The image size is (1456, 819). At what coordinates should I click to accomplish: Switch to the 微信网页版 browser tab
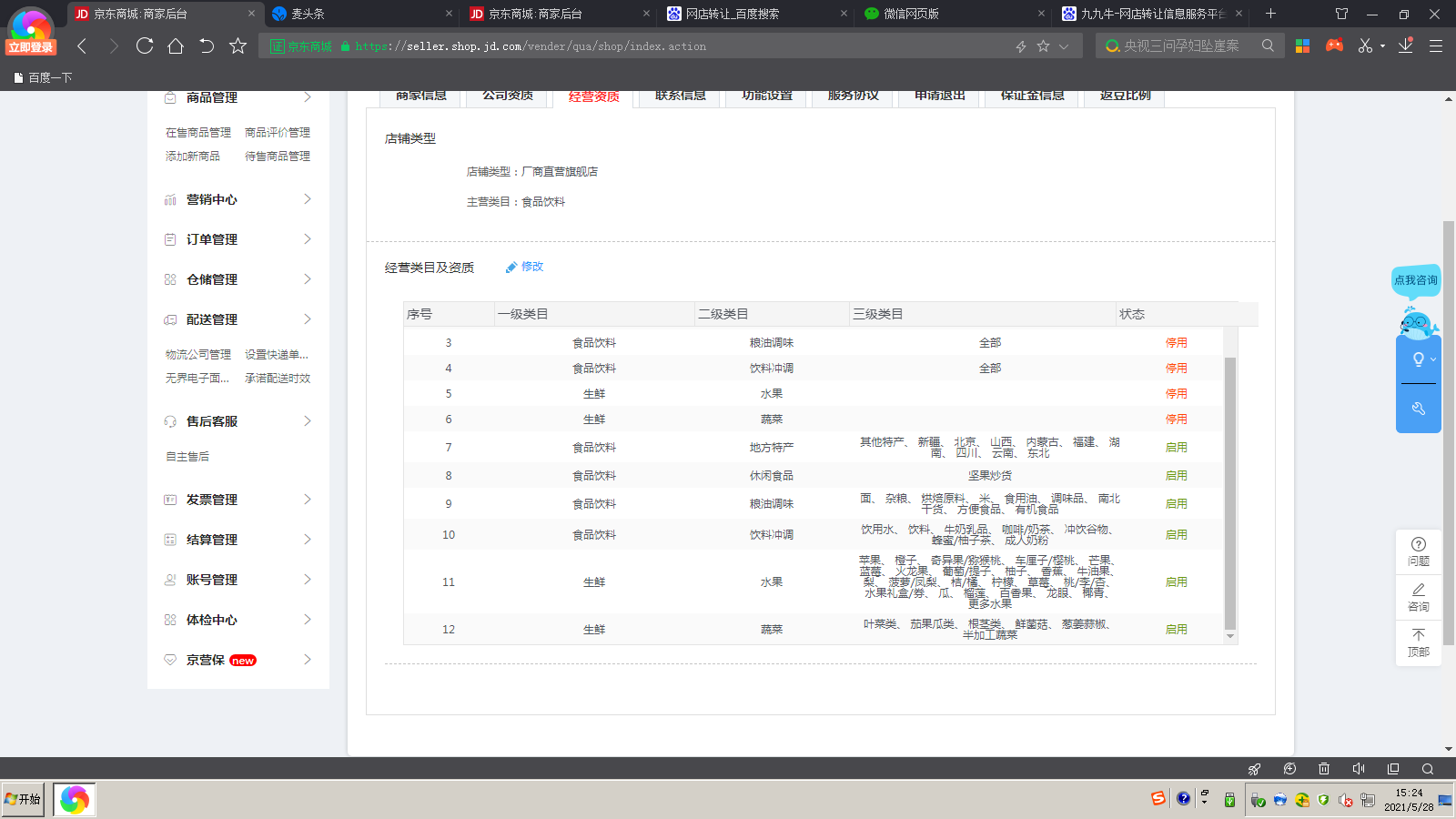pyautogui.click(x=953, y=14)
